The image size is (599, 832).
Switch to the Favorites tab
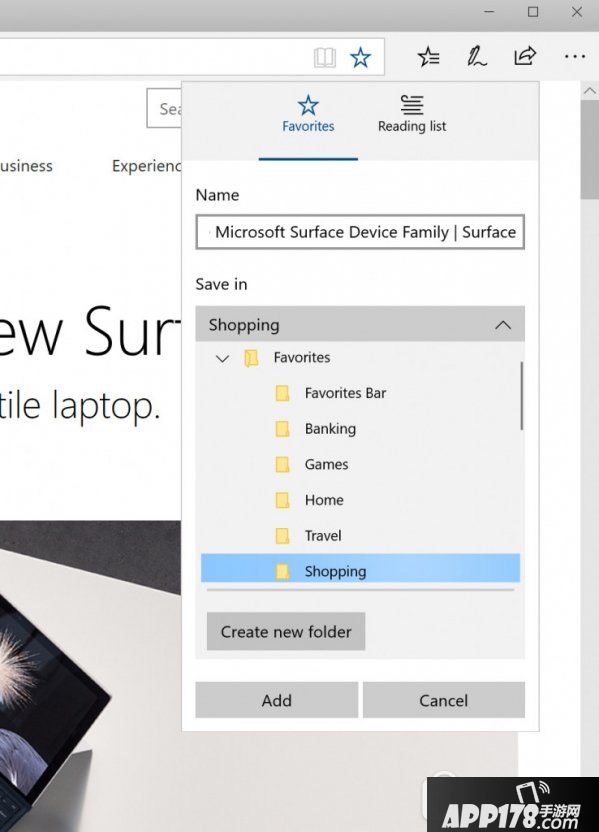(308, 114)
